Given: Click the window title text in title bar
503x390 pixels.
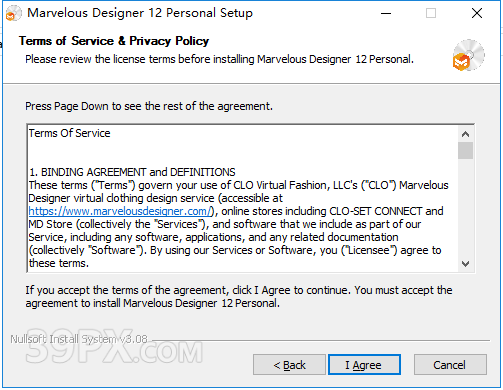Looking at the screenshot, I should click(140, 13).
